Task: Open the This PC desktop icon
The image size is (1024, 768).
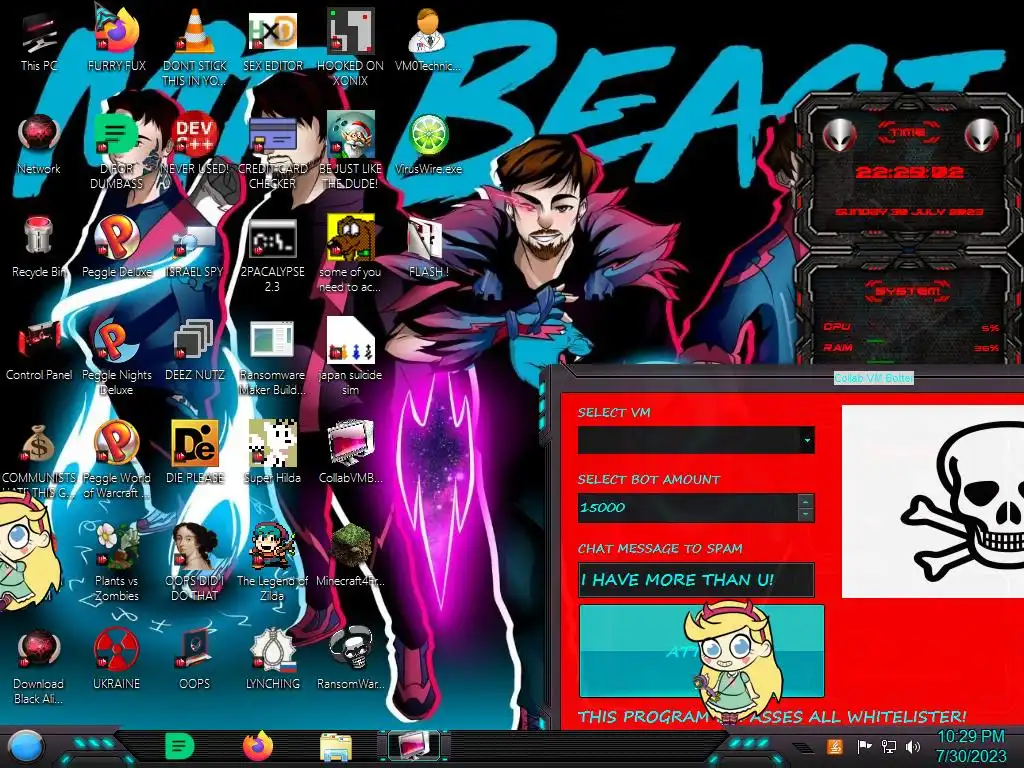Action: tap(39, 40)
